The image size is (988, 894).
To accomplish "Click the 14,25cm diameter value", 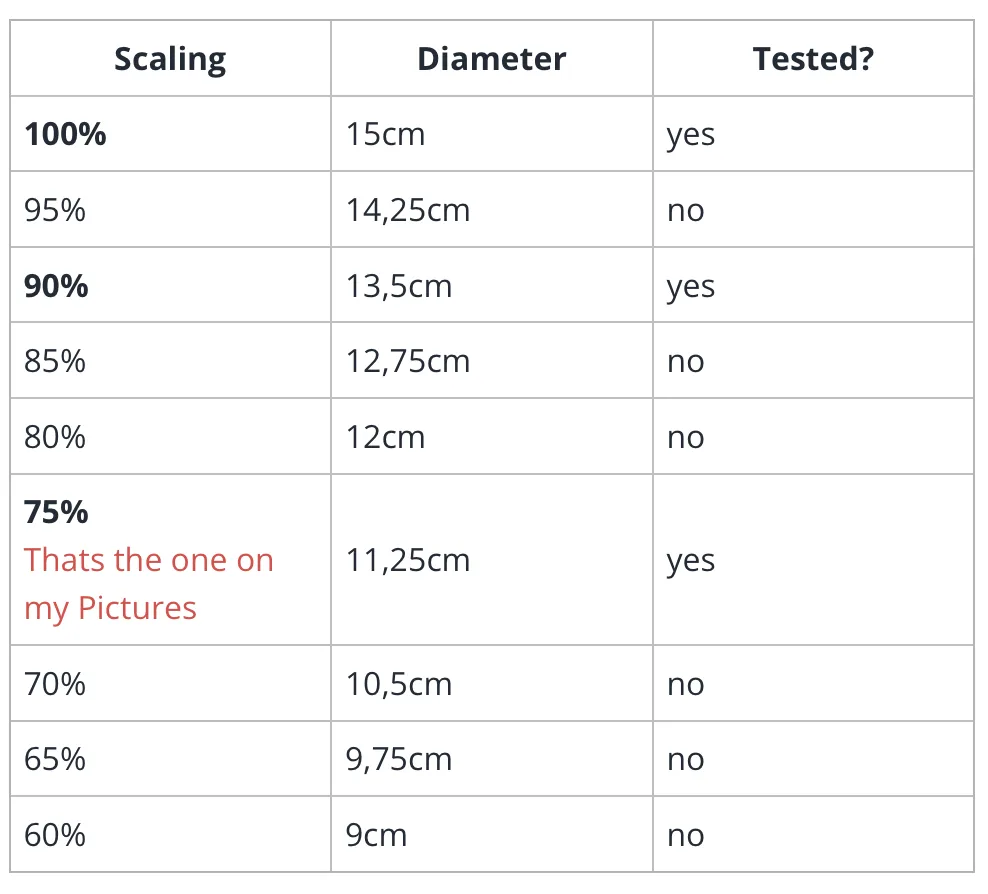I will 408,210.
